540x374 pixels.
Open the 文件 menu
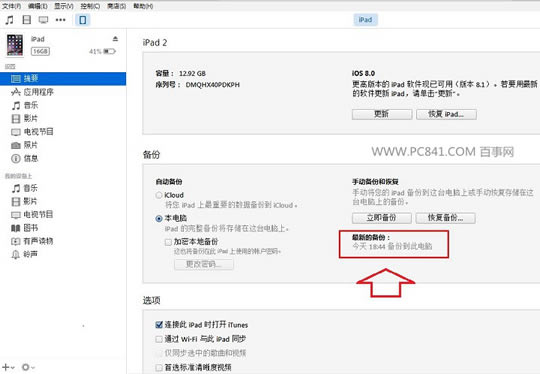[11, 6]
